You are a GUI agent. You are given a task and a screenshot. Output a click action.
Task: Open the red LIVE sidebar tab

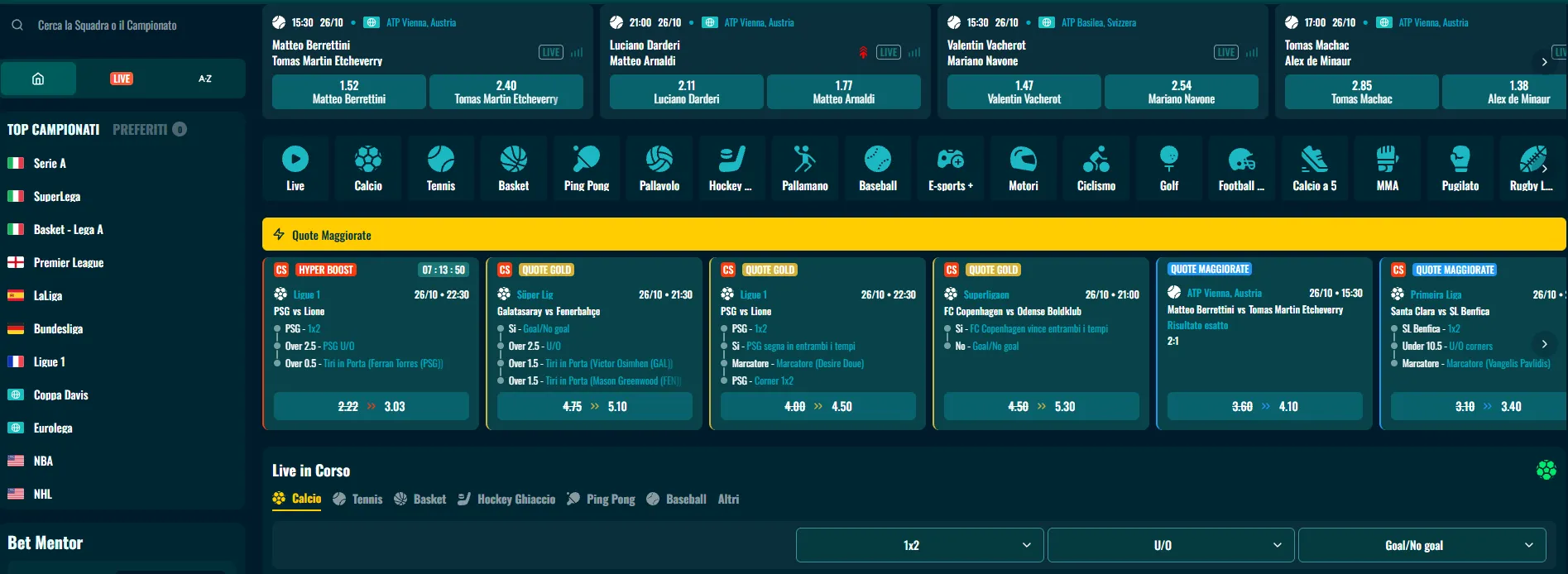pyautogui.click(x=122, y=79)
